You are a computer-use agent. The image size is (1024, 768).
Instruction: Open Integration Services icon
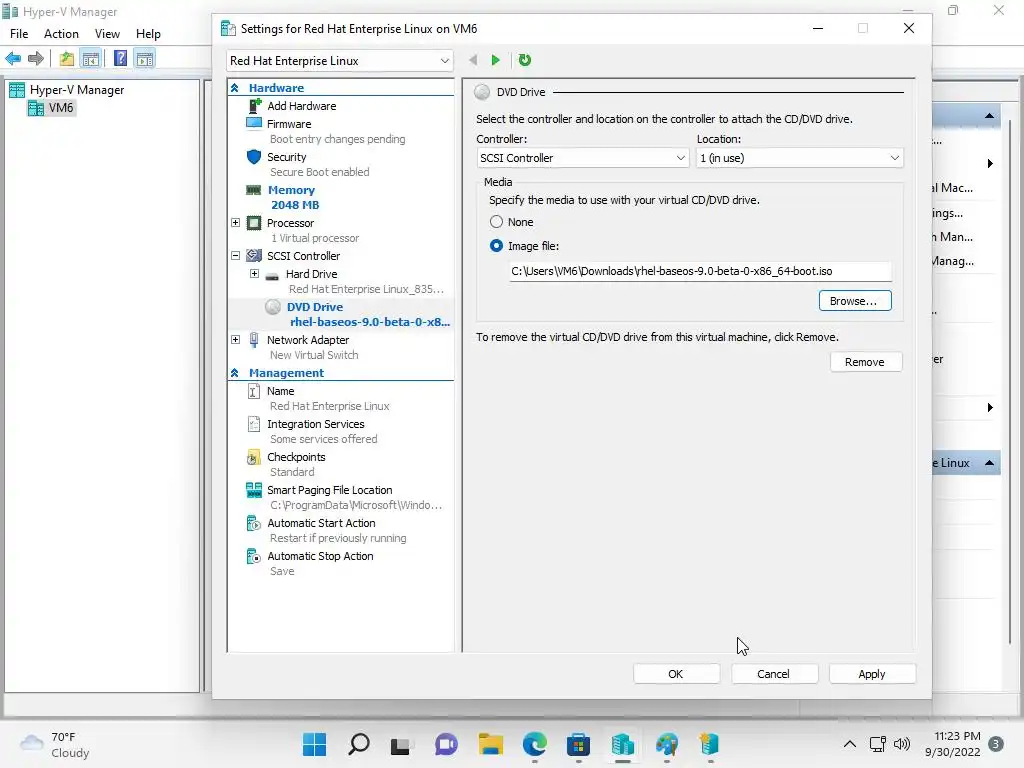[x=254, y=424]
